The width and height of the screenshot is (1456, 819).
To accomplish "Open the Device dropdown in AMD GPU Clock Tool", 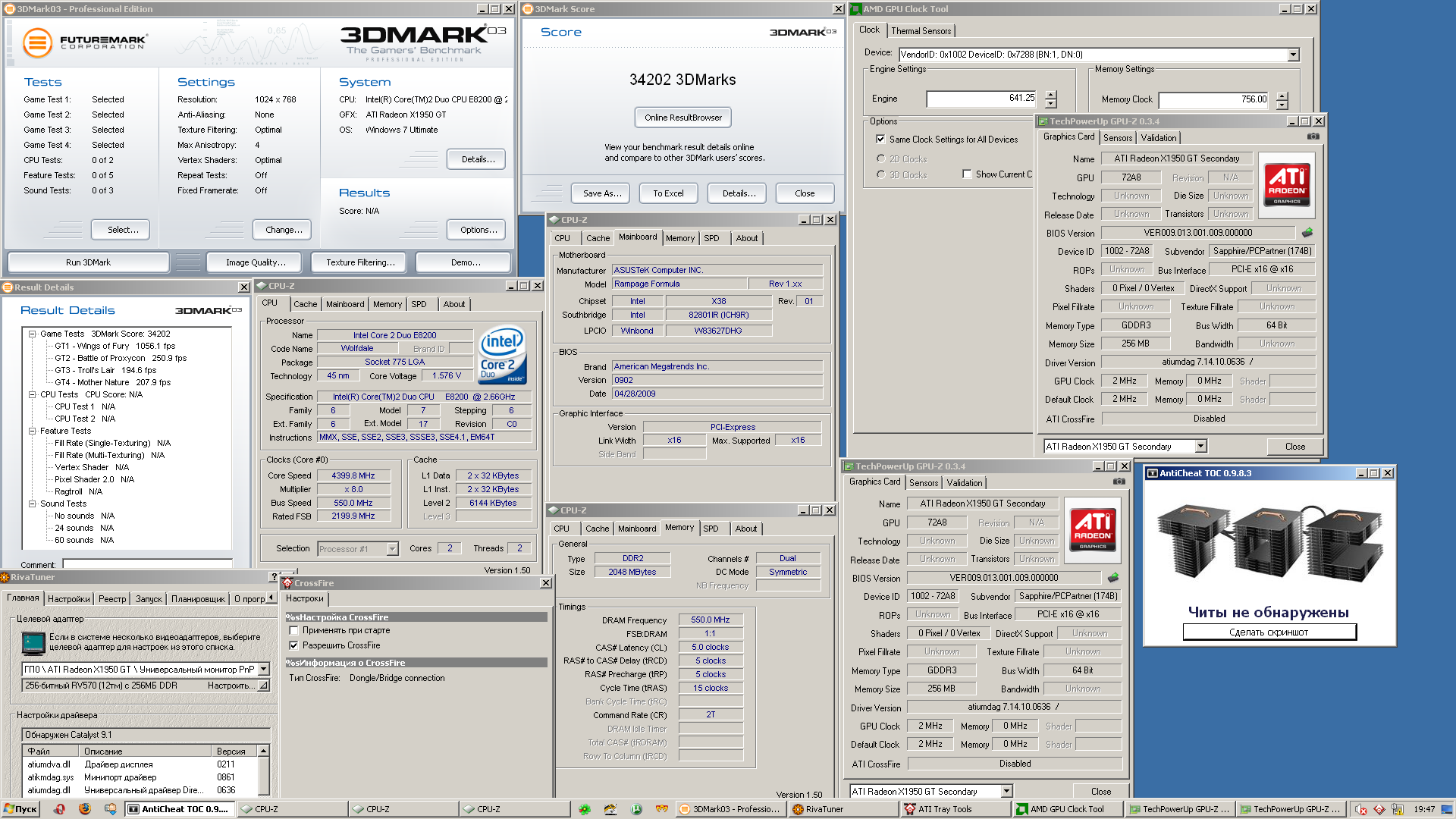I will [1293, 55].
